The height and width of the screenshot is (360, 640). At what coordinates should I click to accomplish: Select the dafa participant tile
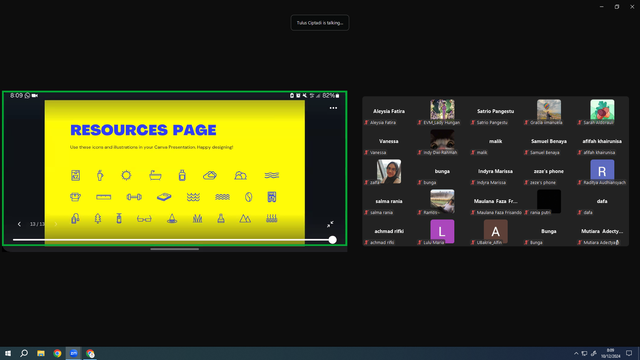602,202
